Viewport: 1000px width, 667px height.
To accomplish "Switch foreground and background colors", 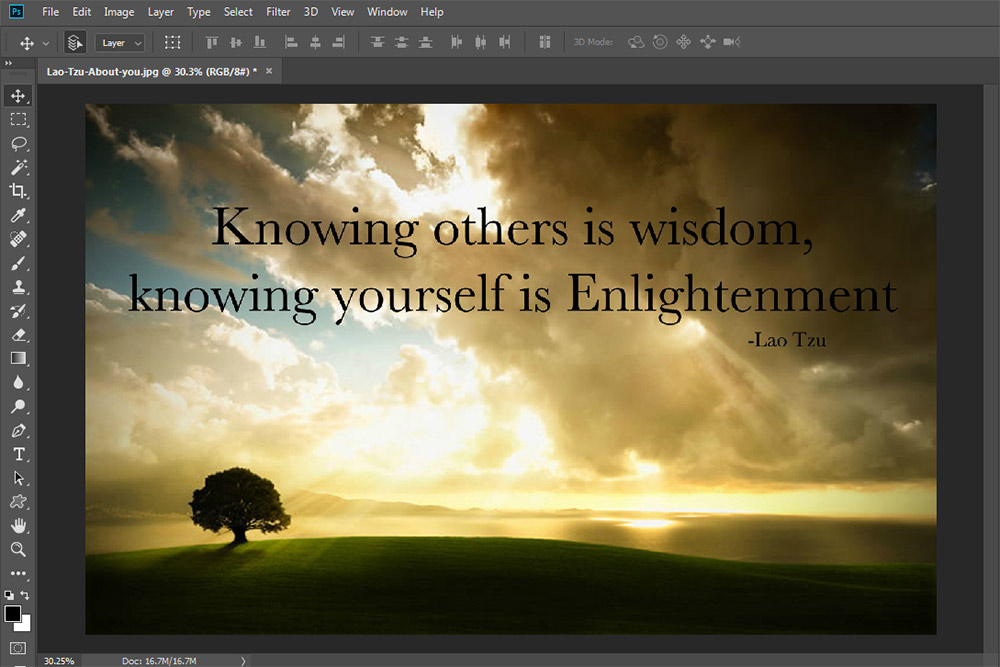I will click(25, 594).
